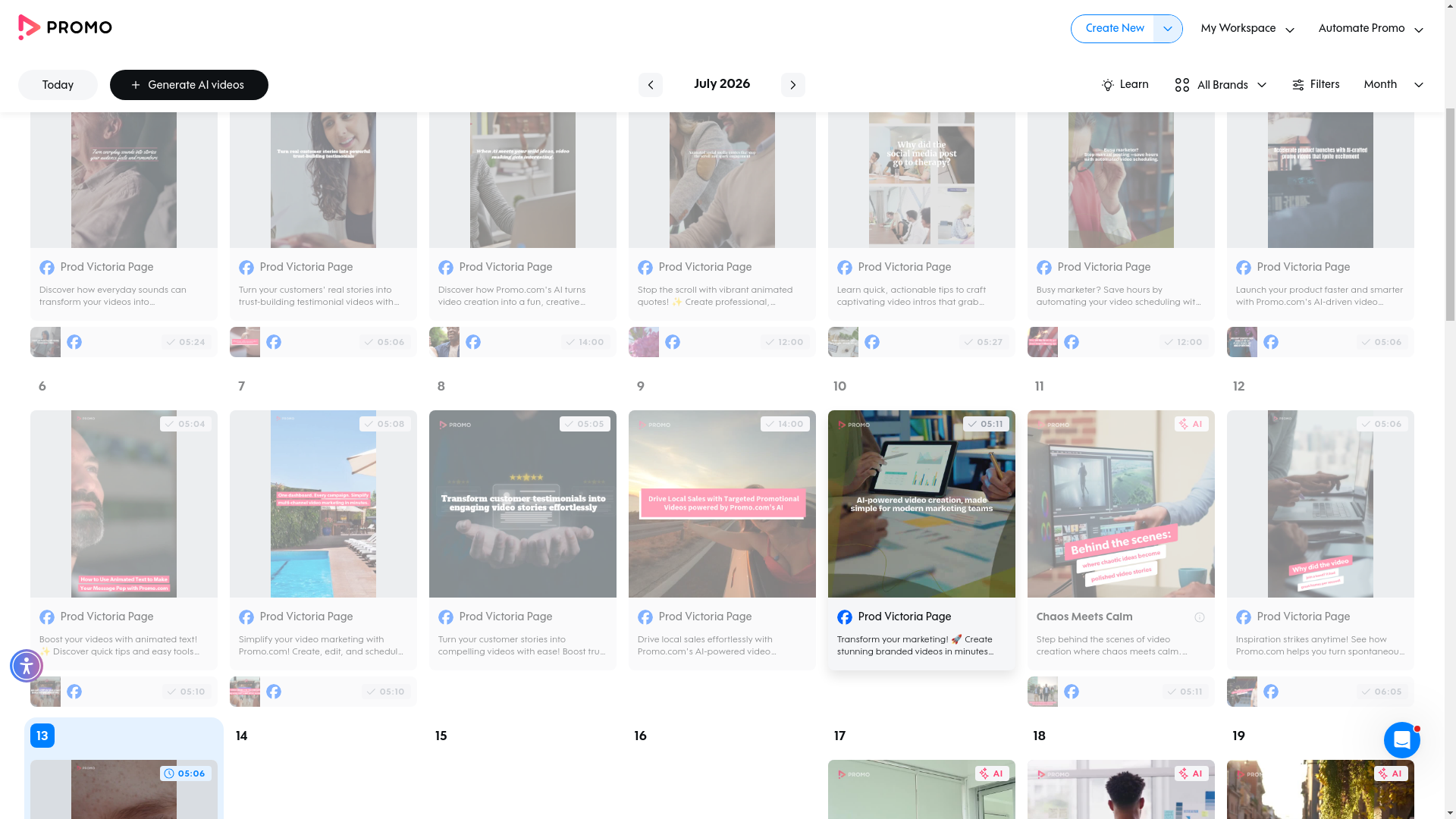The height and width of the screenshot is (819, 1456).
Task: Click the 05:11 published badge on July 10
Action: (x=986, y=424)
